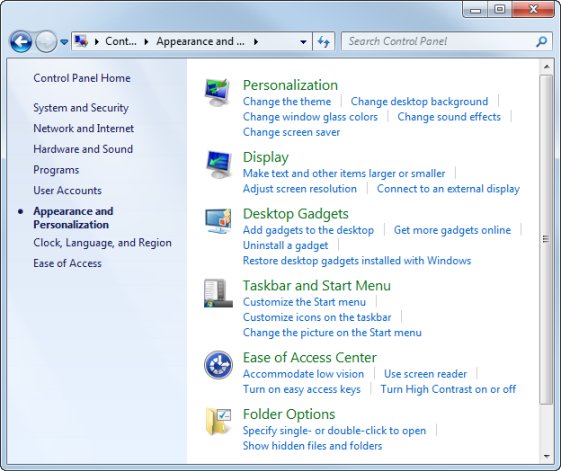The height and width of the screenshot is (471, 561).
Task: Click Use screen reader
Action: [425, 374]
